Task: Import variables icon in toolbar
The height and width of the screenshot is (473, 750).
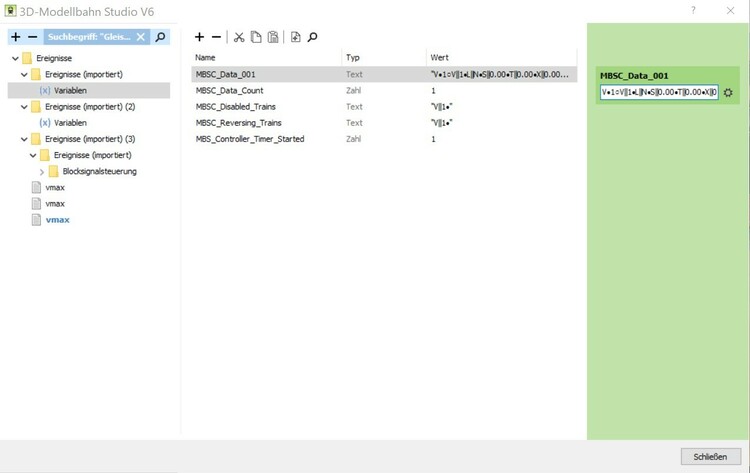Action: pyautogui.click(x=296, y=37)
